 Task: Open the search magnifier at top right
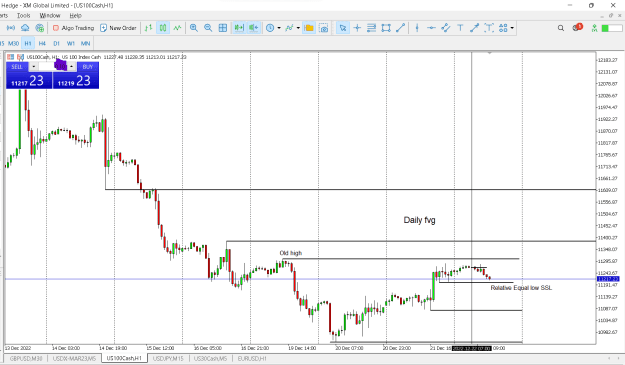561,28
